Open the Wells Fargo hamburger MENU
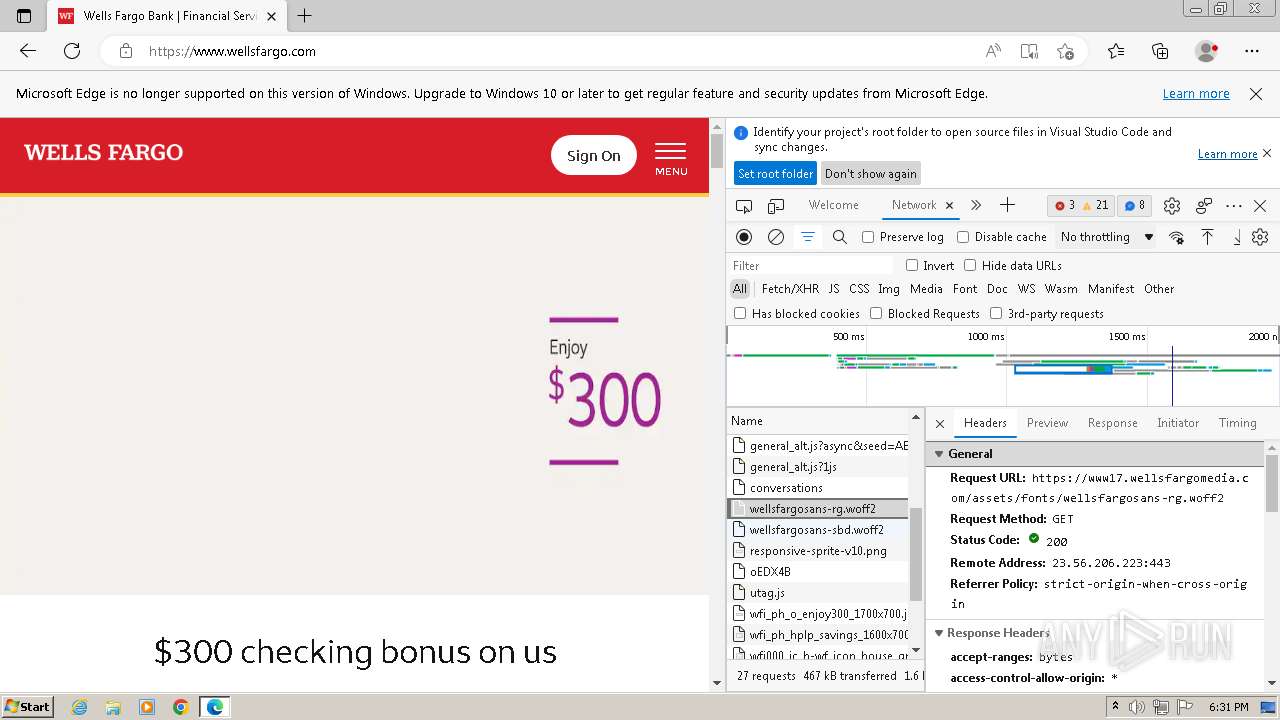Image resolution: width=1280 pixels, height=720 pixels. pos(671,158)
